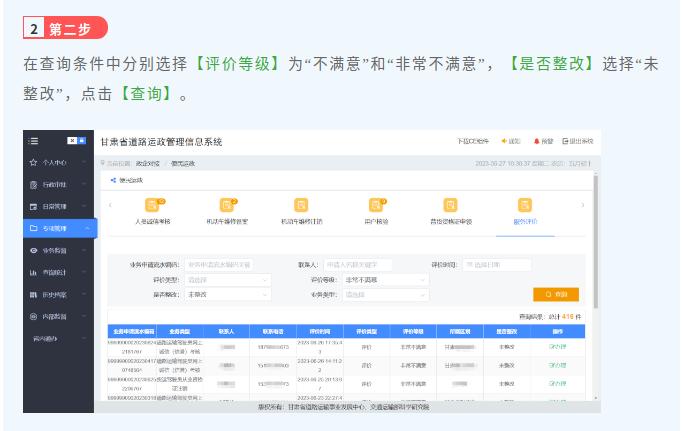Image resolution: width=682 pixels, height=431 pixels.
Task: Click the 联系人 column header
Action: click(226, 331)
